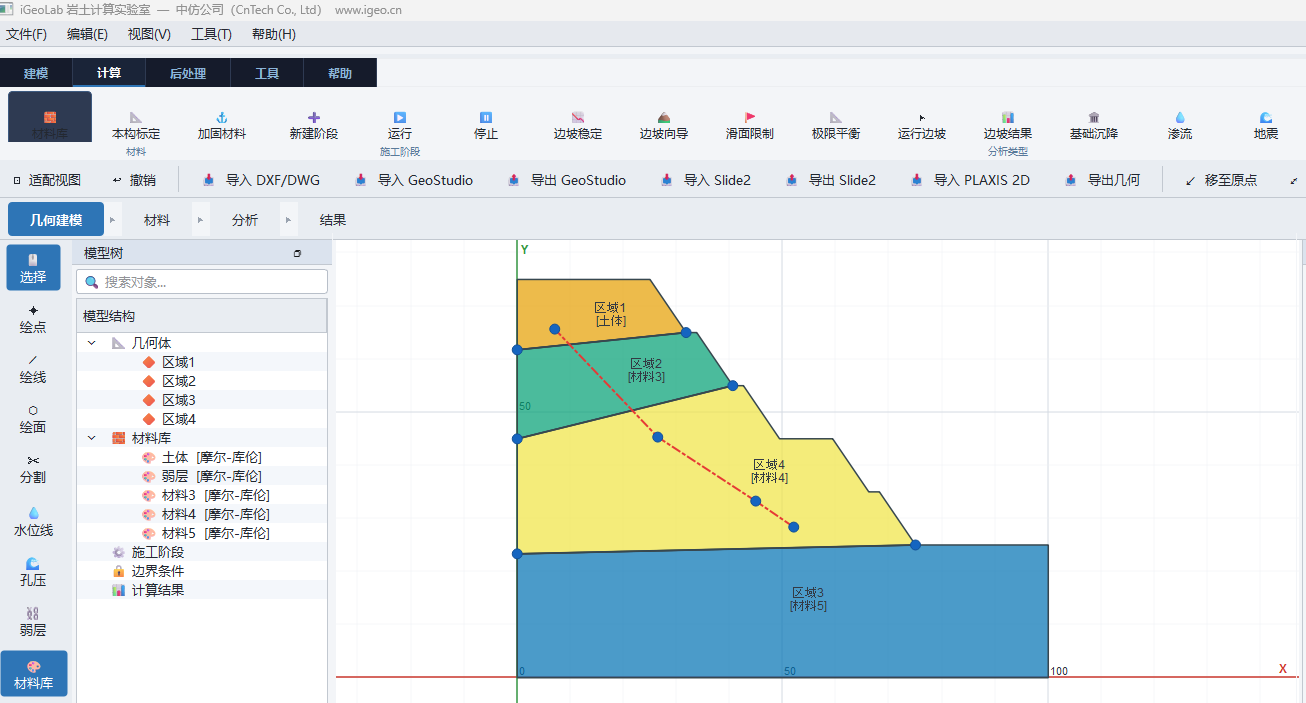The image size is (1306, 703).
Task: Click the arrow after the 材料 workflow step
Action: click(x=201, y=220)
